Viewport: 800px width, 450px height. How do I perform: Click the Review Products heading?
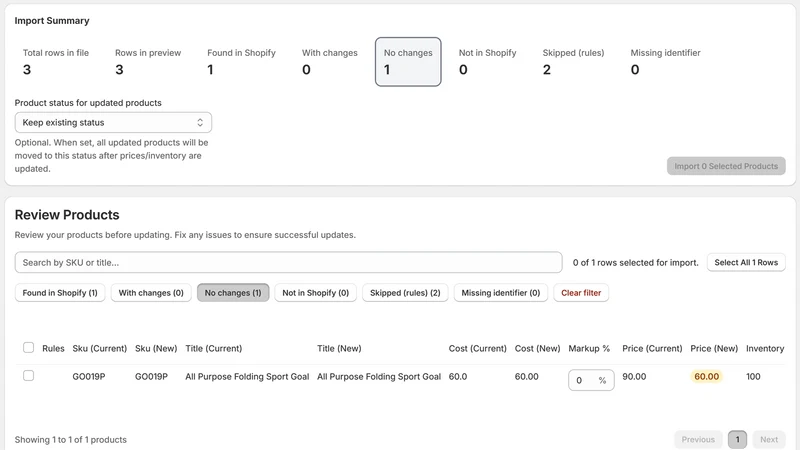coord(67,215)
